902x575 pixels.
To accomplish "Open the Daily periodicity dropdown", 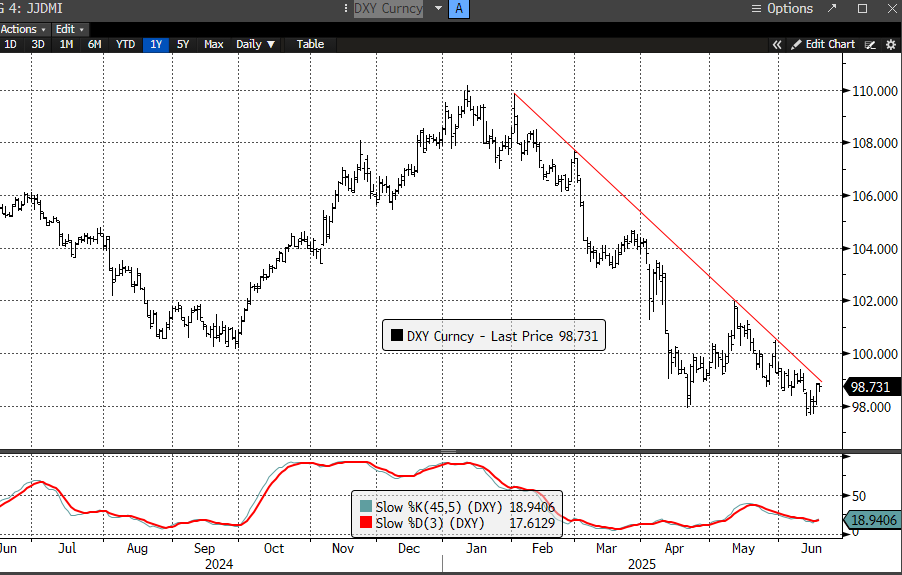I will 255,44.
